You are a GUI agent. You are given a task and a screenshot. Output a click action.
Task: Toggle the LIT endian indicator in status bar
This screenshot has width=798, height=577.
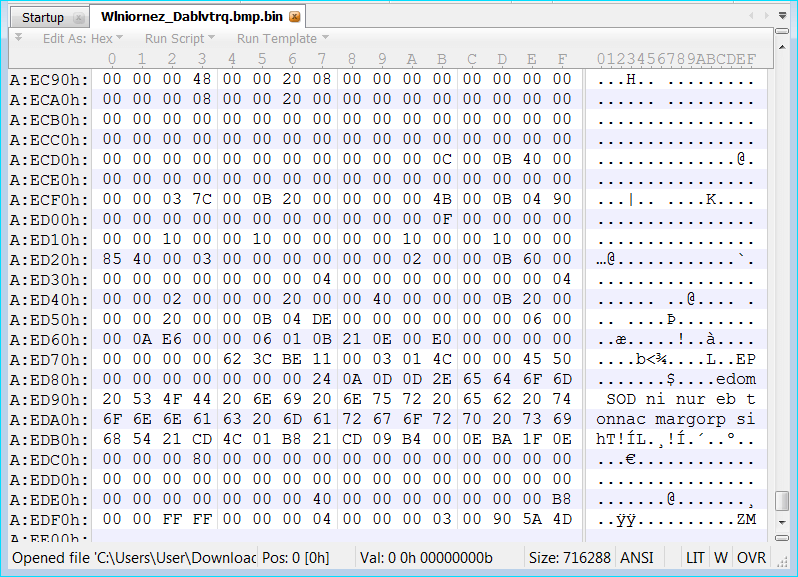(x=695, y=557)
